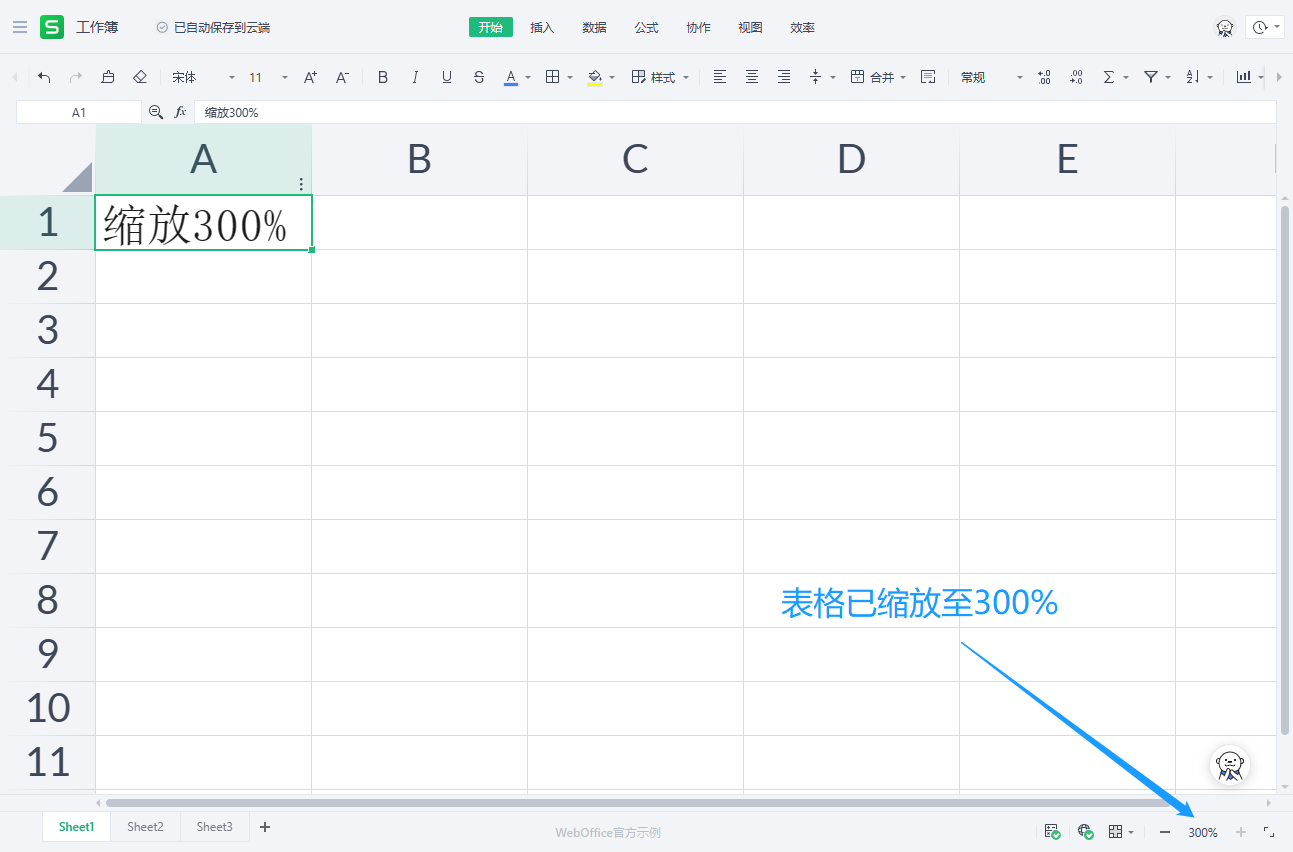Click the formula bar with 缩放300%

(734, 113)
